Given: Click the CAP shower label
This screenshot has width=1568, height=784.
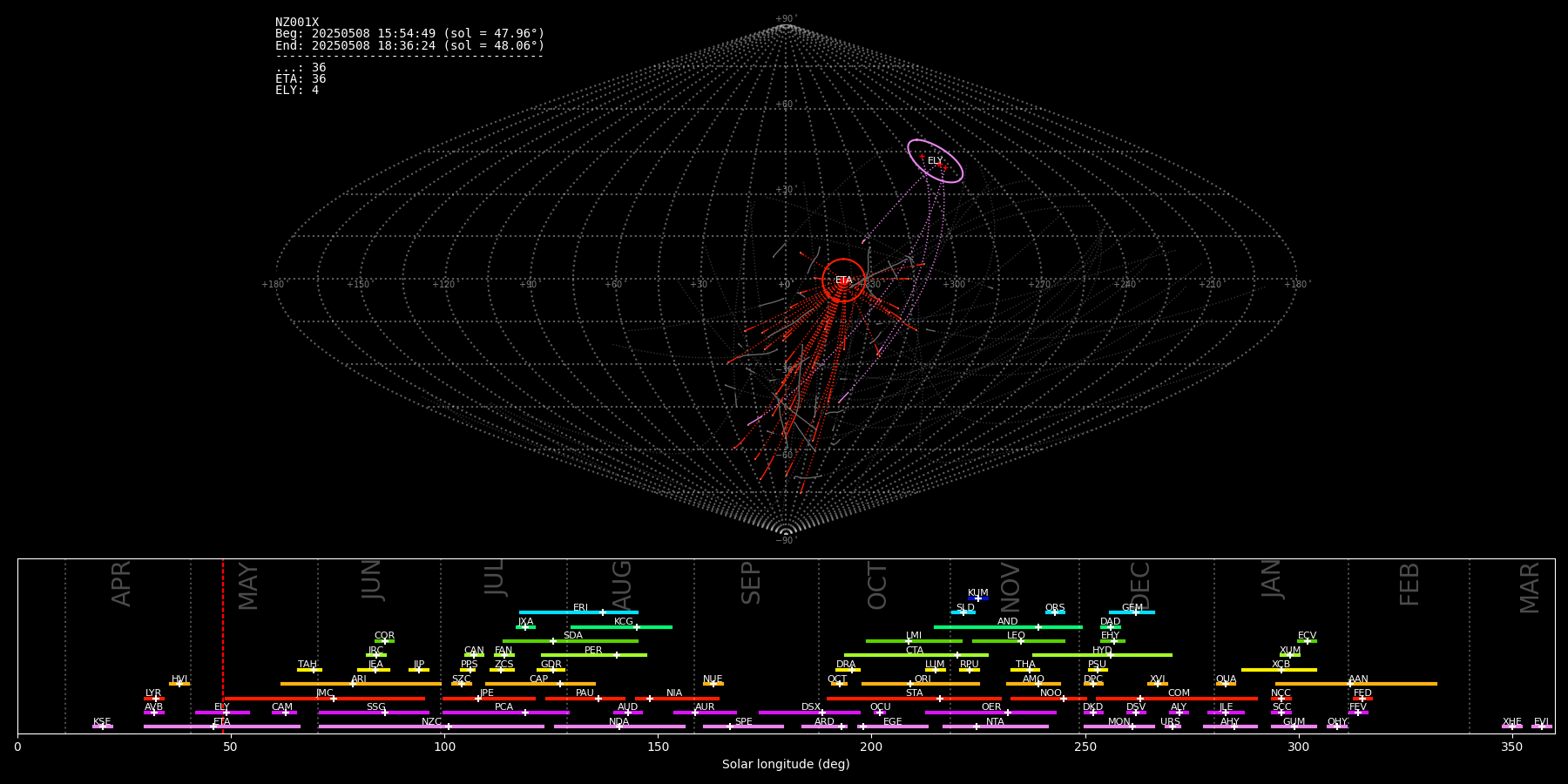Looking at the screenshot, I should tap(539, 679).
